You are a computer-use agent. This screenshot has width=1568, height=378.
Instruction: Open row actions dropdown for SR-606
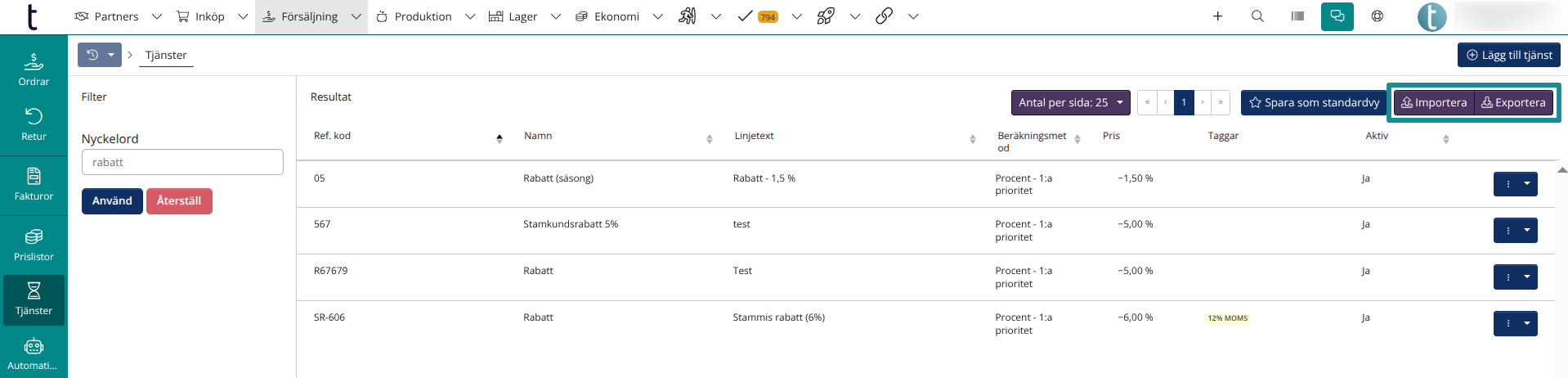(x=1526, y=323)
